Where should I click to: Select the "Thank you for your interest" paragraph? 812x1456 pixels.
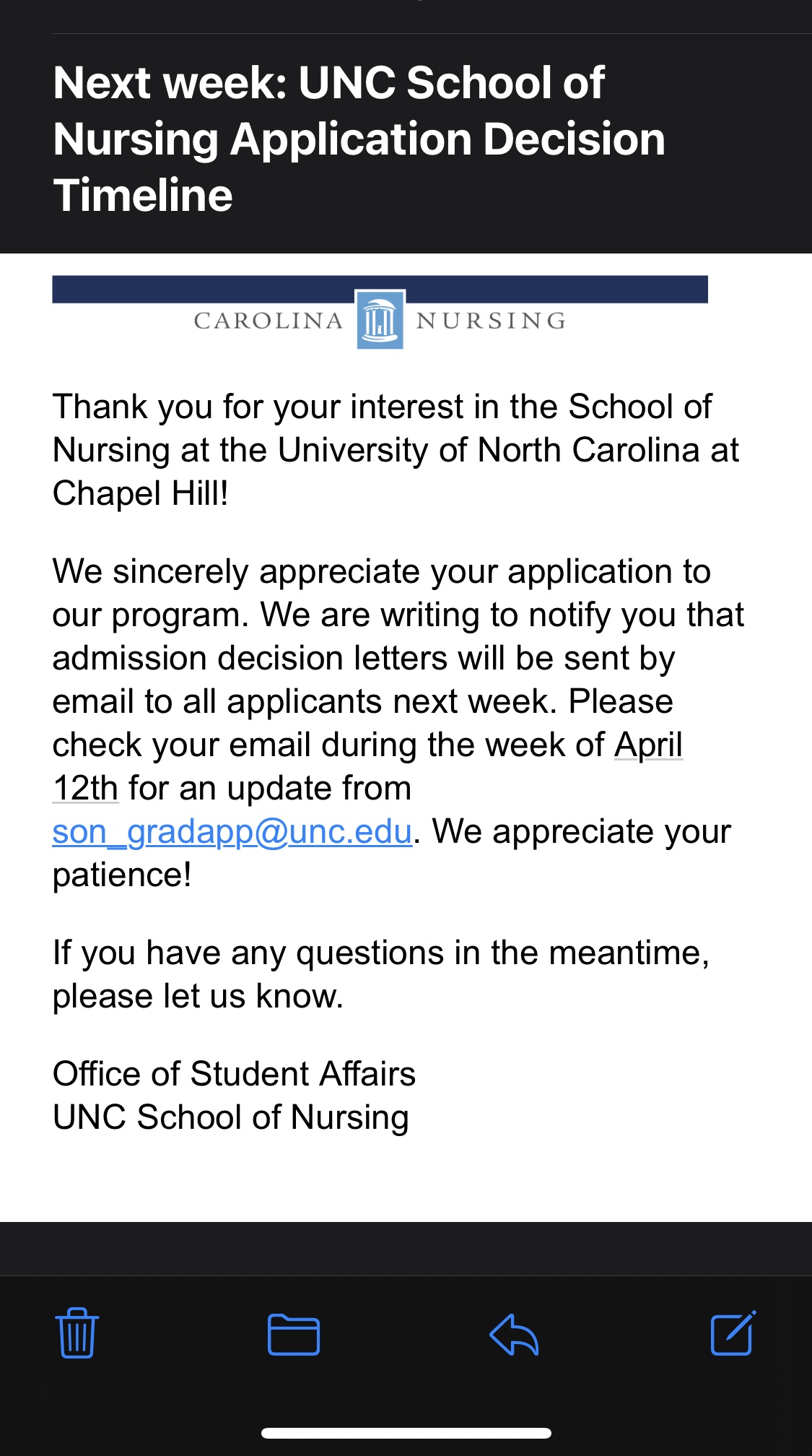396,450
